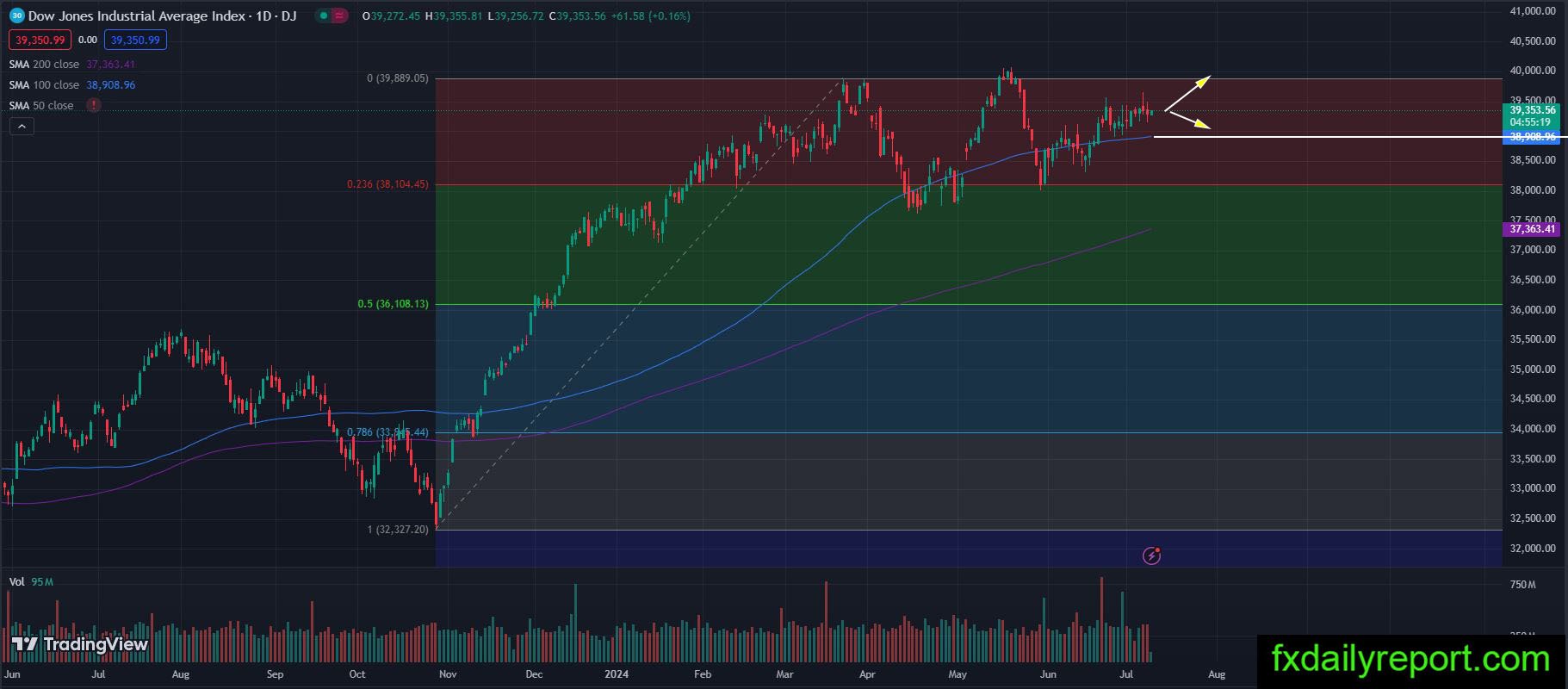Click the low value L39,256.72
Viewport: 1568px width, 689px height.
[x=516, y=16]
